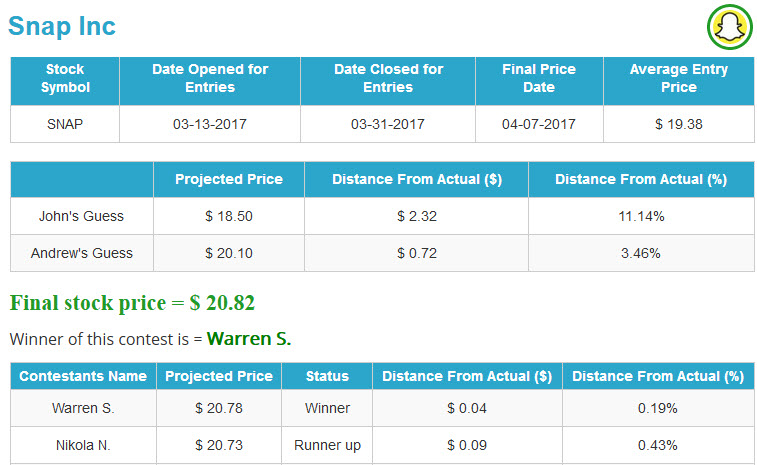Image resolution: width=757 pixels, height=465 pixels.
Task: Select the SNAP stock symbol cell
Action: pos(65,124)
